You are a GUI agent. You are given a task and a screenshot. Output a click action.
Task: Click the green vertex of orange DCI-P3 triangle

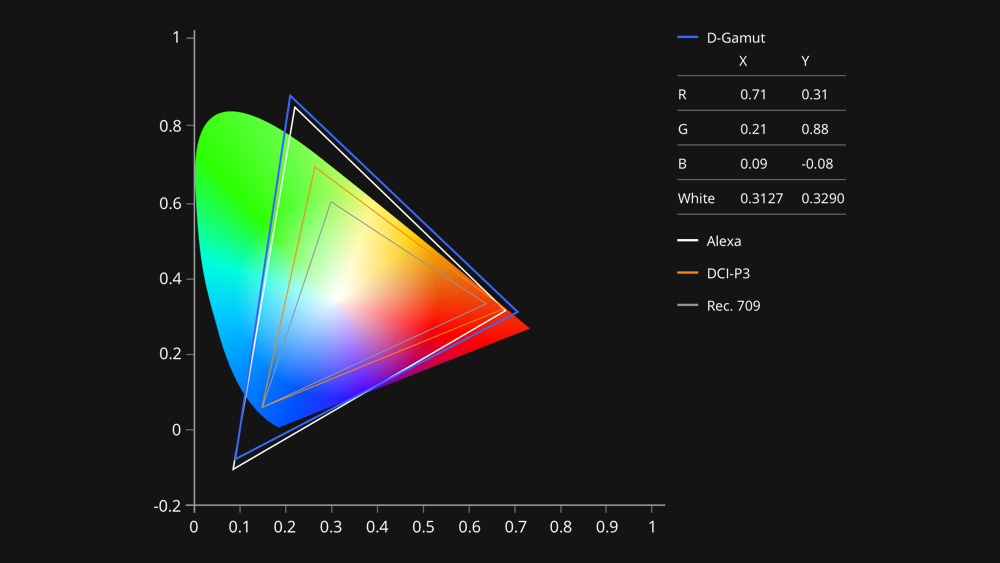click(x=314, y=168)
